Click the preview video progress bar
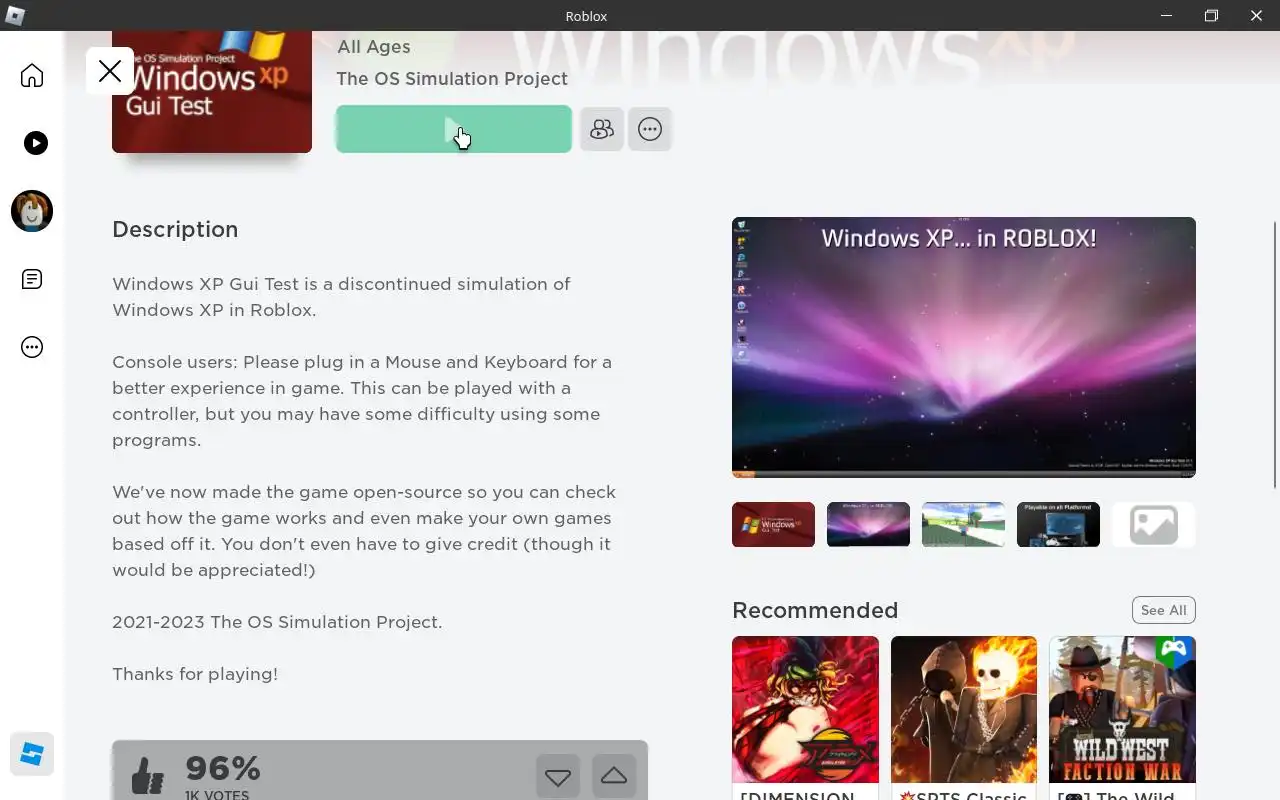 pyautogui.click(x=964, y=473)
